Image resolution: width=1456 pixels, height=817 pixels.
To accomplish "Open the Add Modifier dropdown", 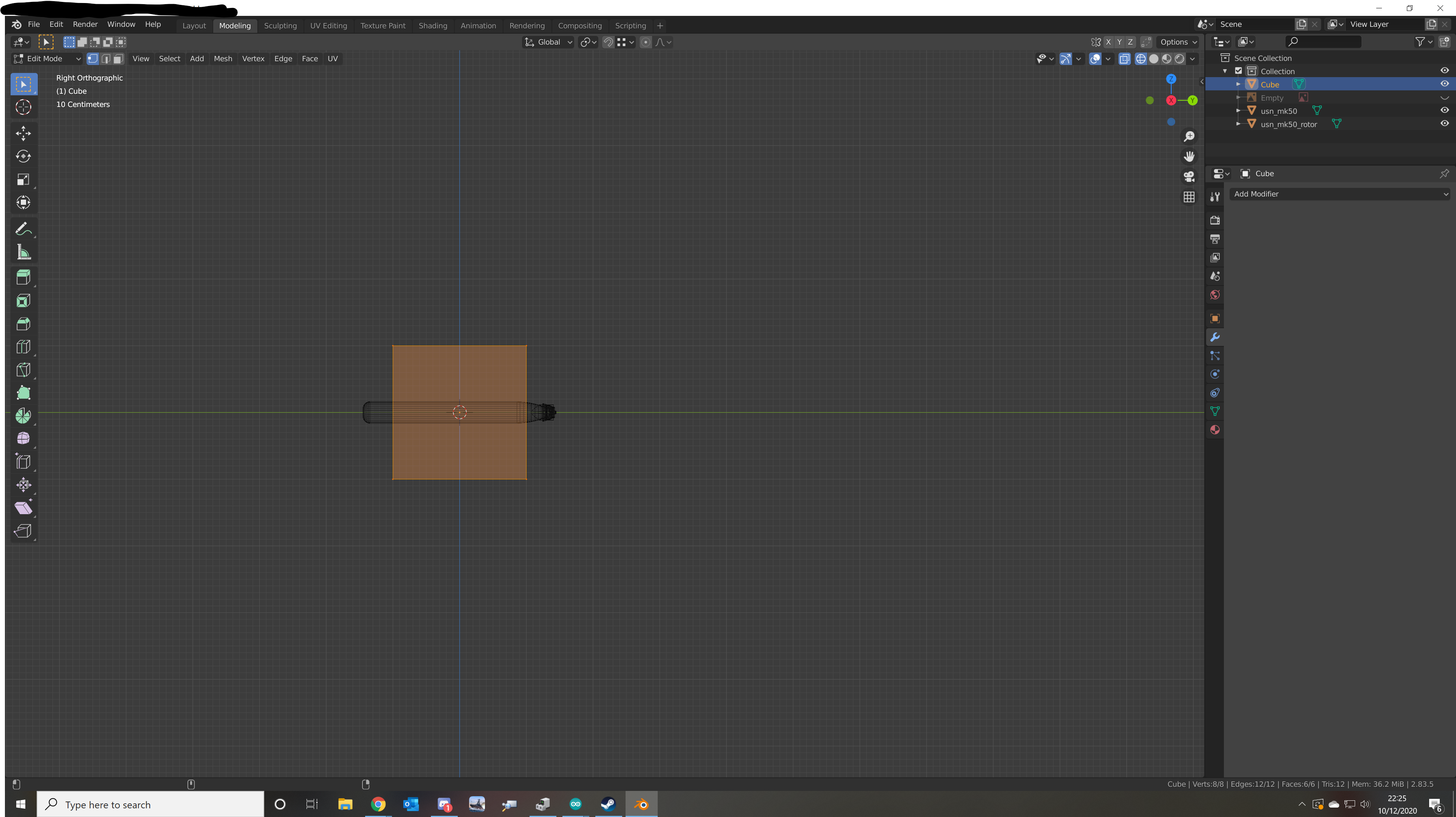I will [1340, 194].
